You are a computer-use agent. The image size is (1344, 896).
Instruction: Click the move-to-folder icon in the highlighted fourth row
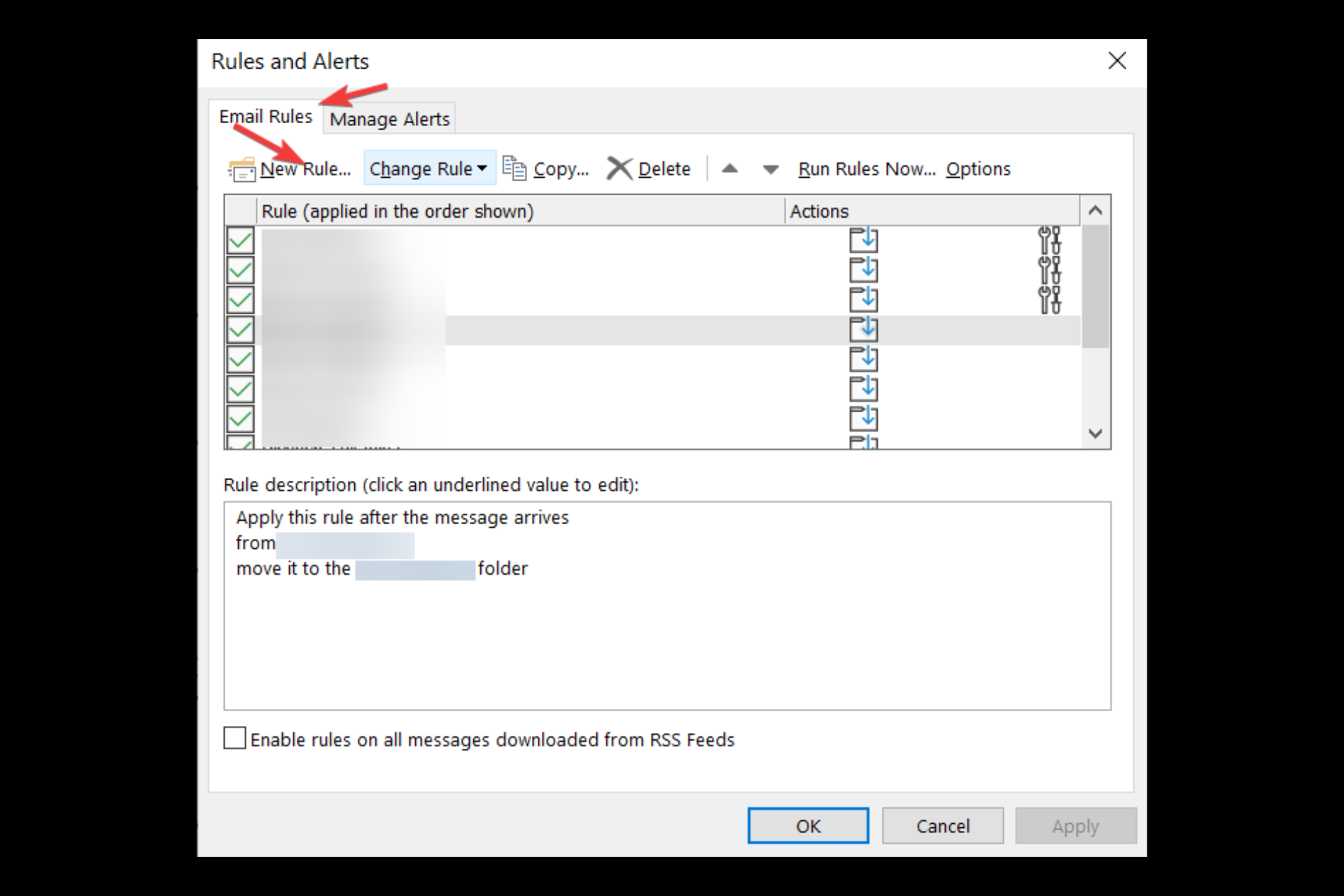tap(863, 329)
